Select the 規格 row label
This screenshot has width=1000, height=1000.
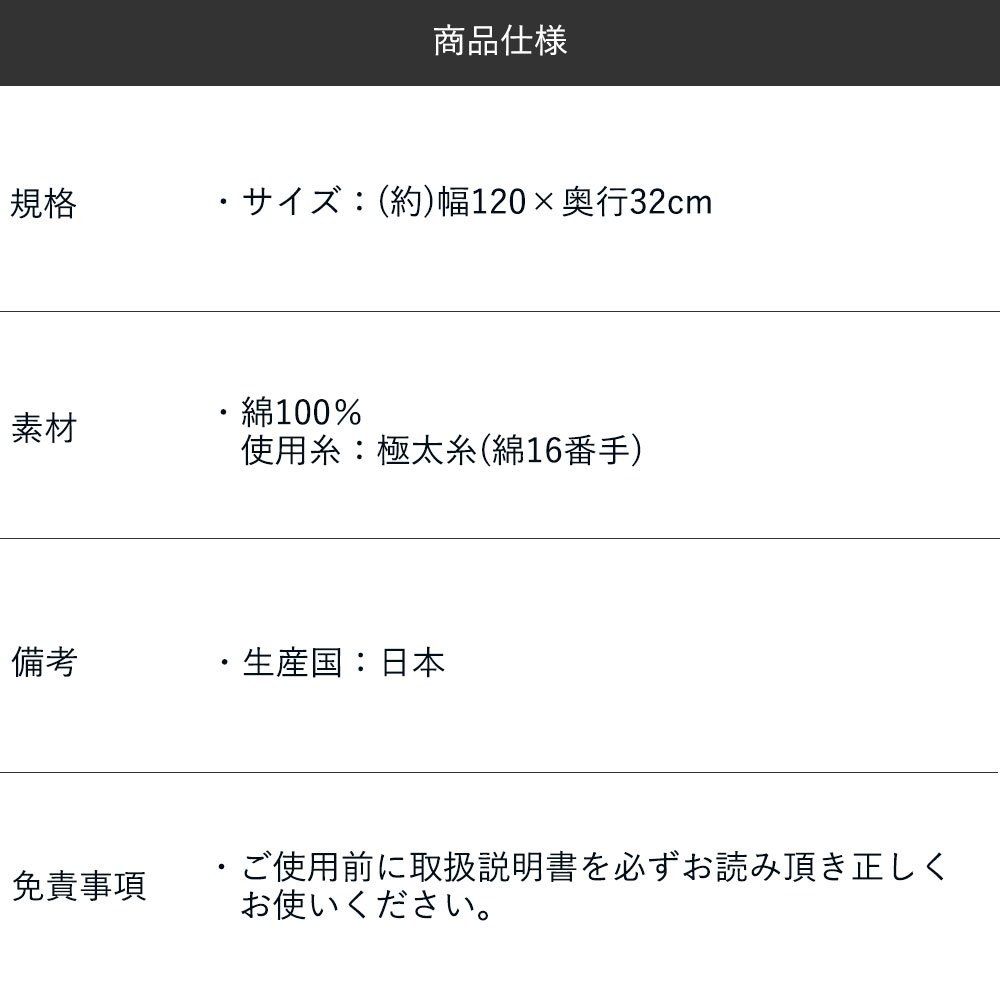click(x=43, y=204)
